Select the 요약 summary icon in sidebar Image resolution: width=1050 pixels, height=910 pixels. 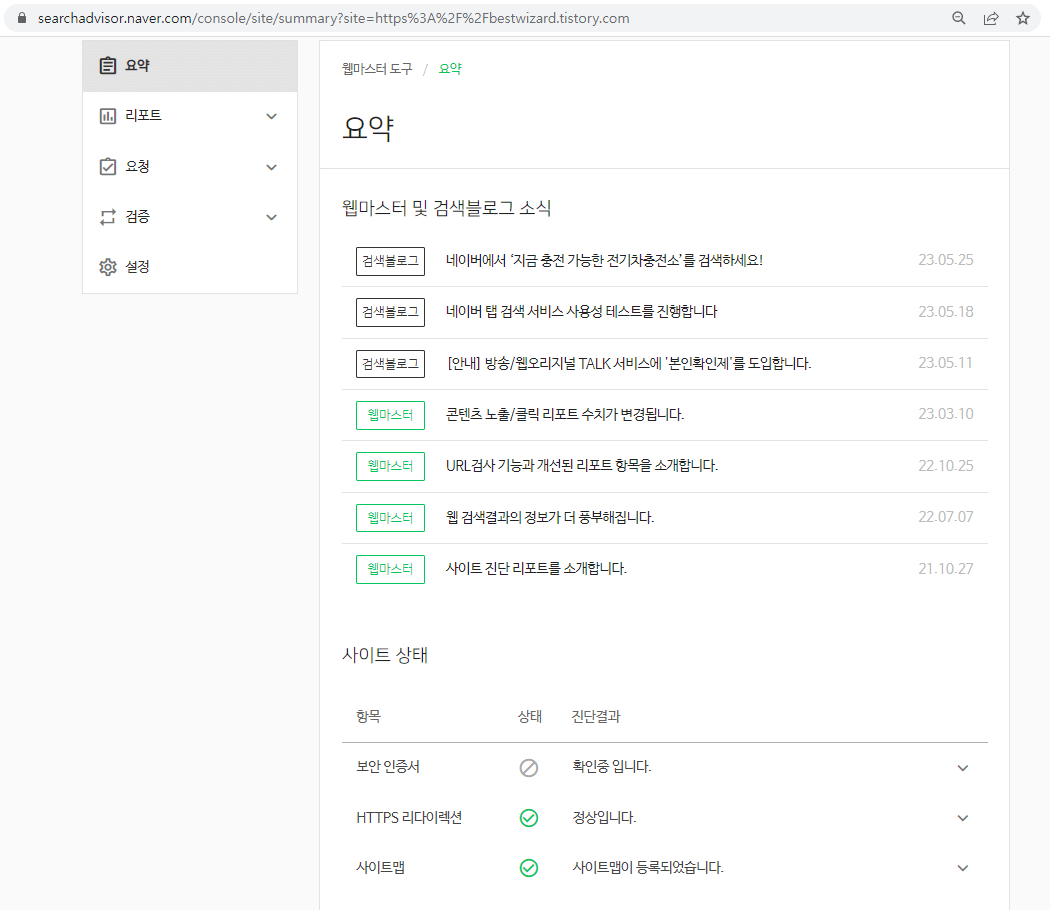point(108,64)
